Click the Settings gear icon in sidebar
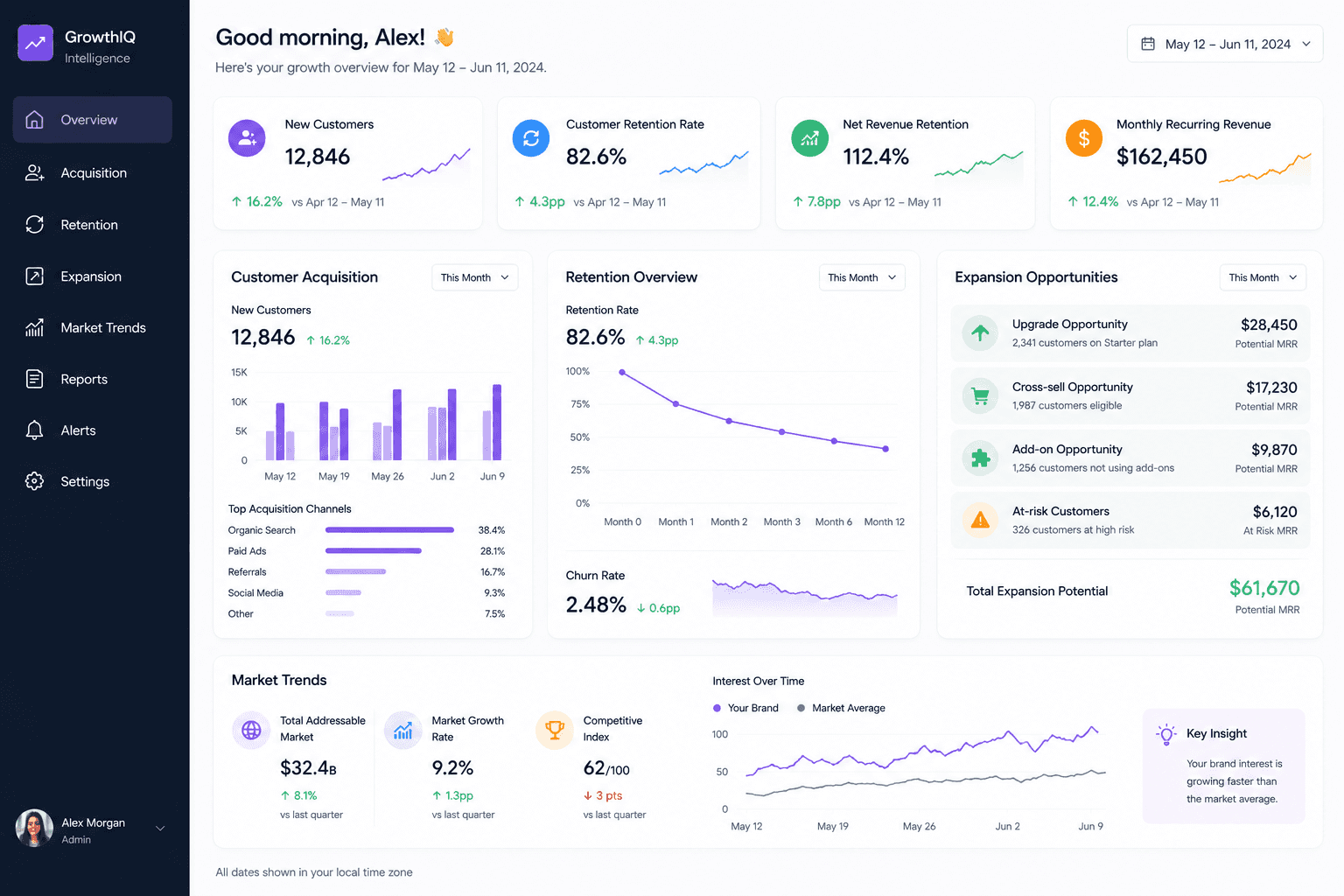 pyautogui.click(x=34, y=481)
